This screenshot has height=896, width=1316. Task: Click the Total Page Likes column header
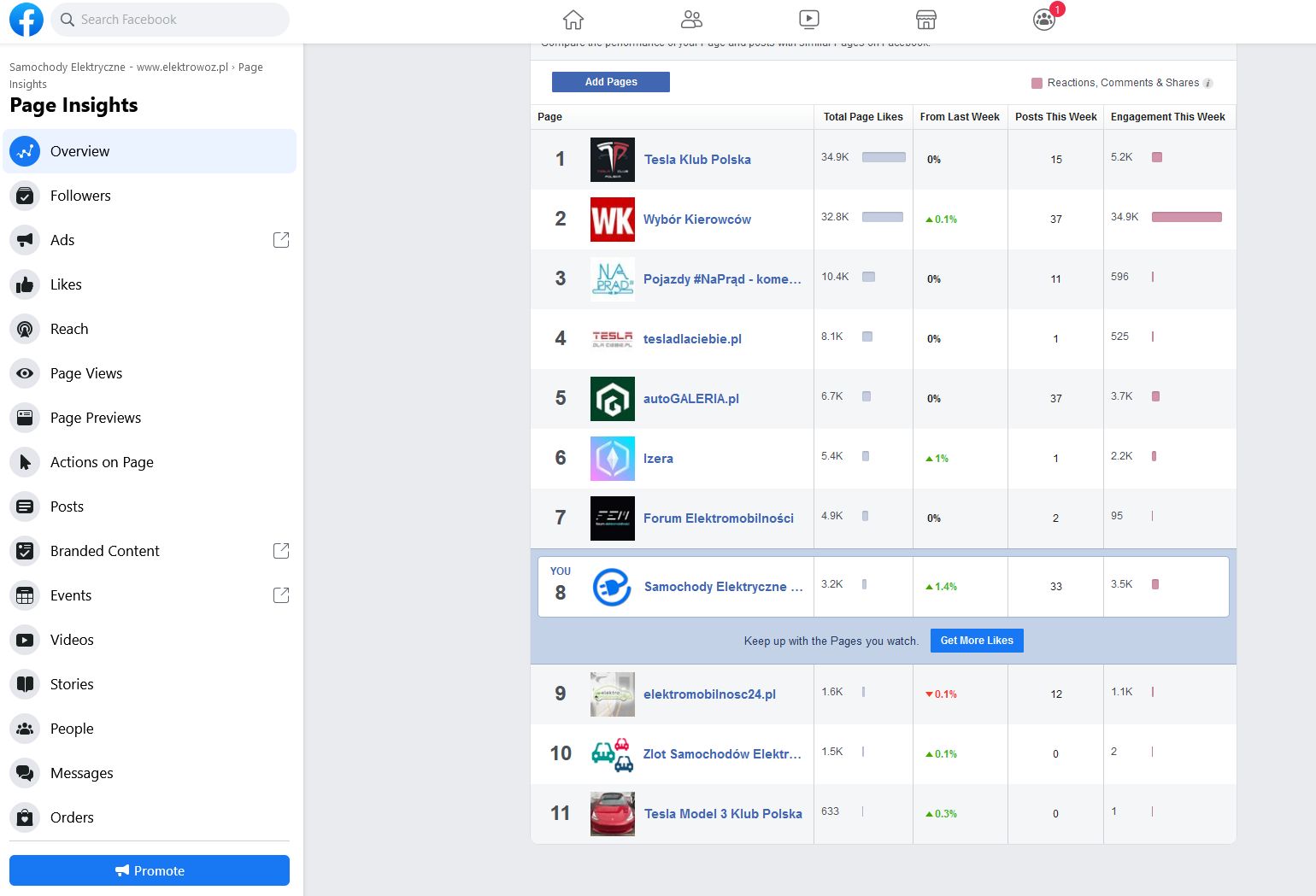[x=863, y=117]
